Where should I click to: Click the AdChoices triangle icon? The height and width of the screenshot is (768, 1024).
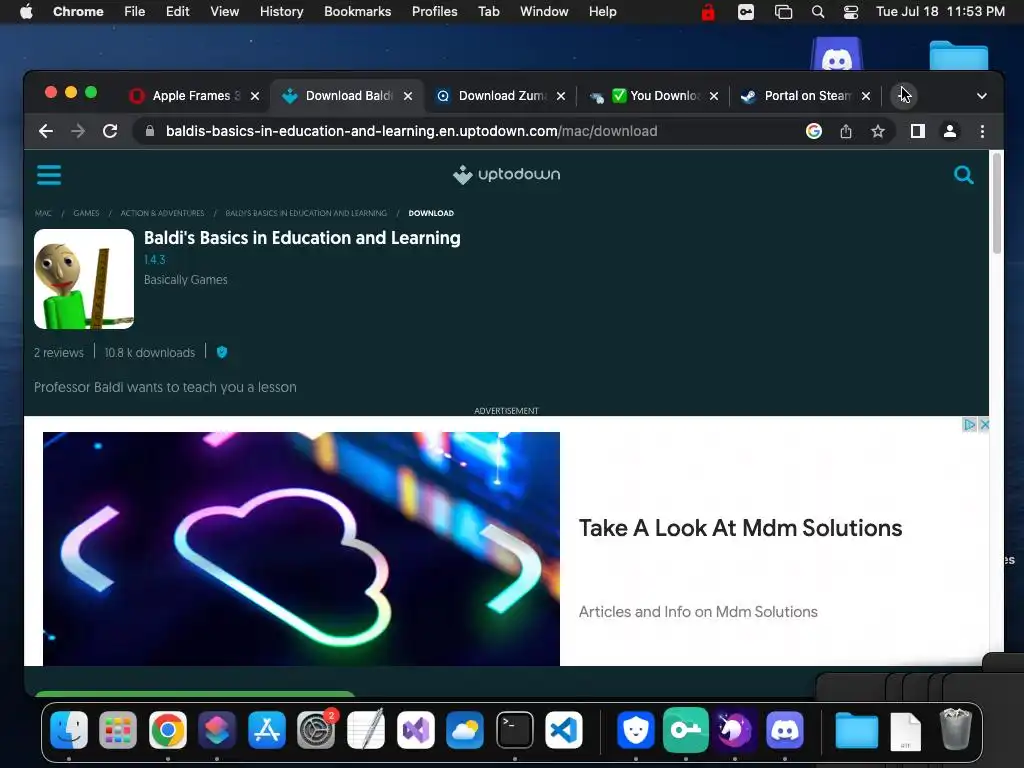tap(970, 424)
